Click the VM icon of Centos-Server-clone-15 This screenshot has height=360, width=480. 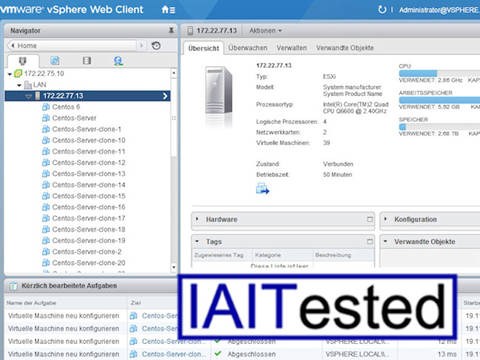[x=46, y=196]
